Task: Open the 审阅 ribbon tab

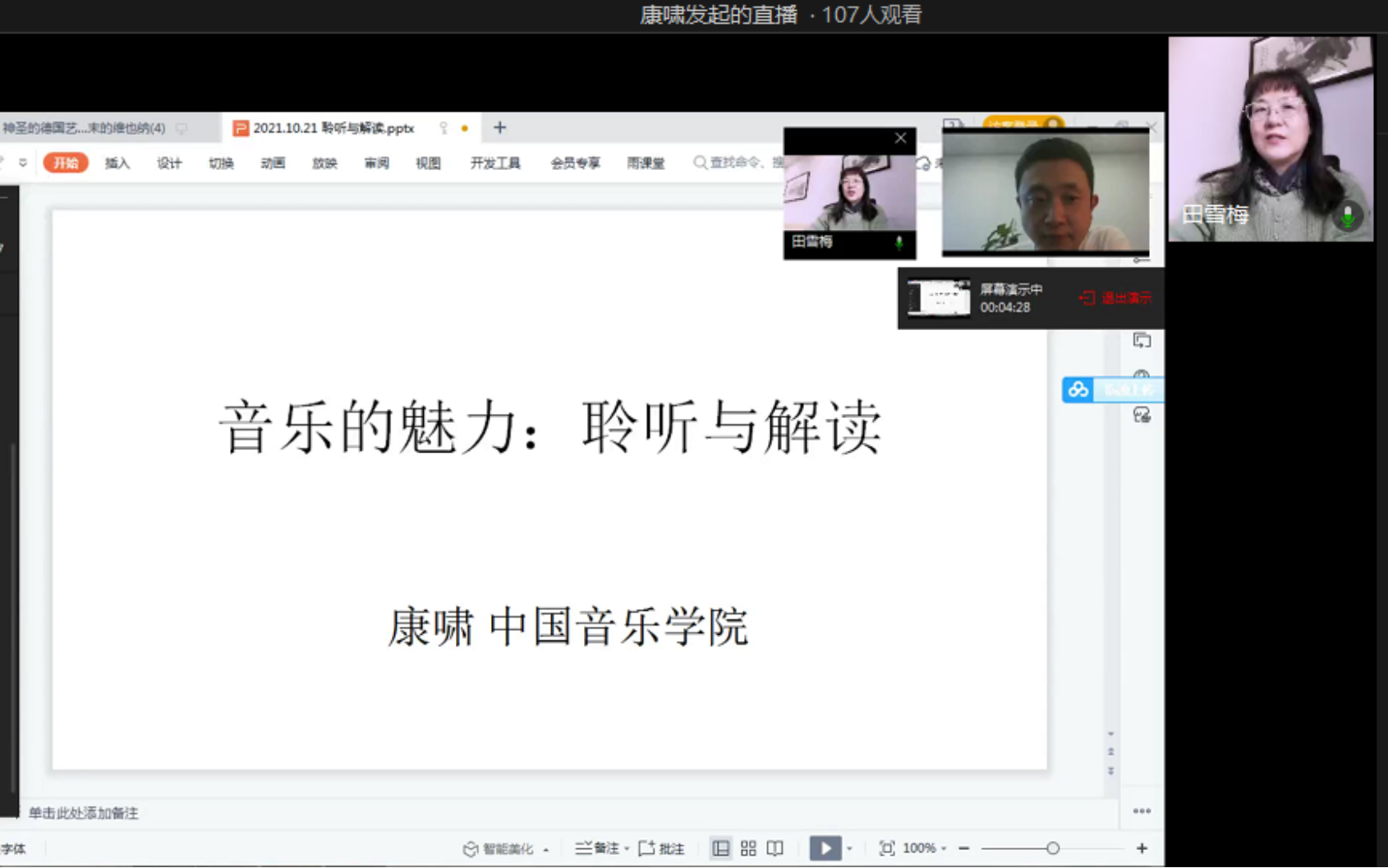Action: (376, 163)
